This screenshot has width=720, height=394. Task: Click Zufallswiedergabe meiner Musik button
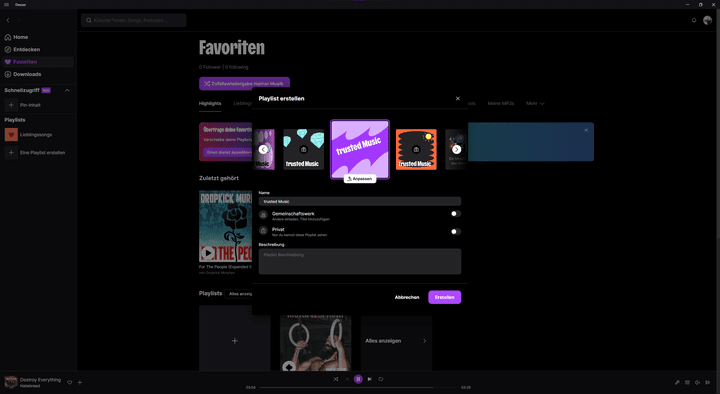244,84
